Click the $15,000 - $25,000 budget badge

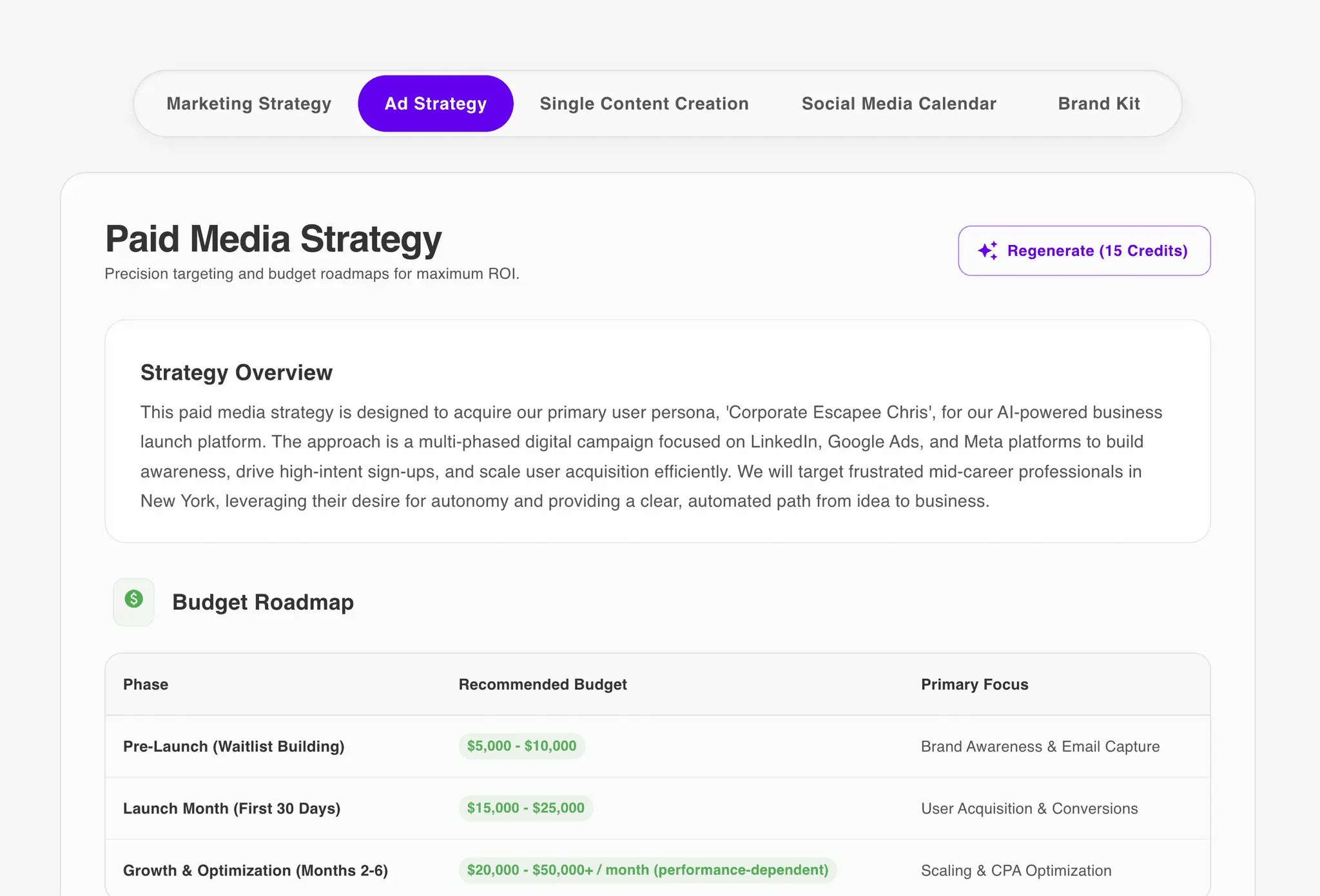click(526, 808)
